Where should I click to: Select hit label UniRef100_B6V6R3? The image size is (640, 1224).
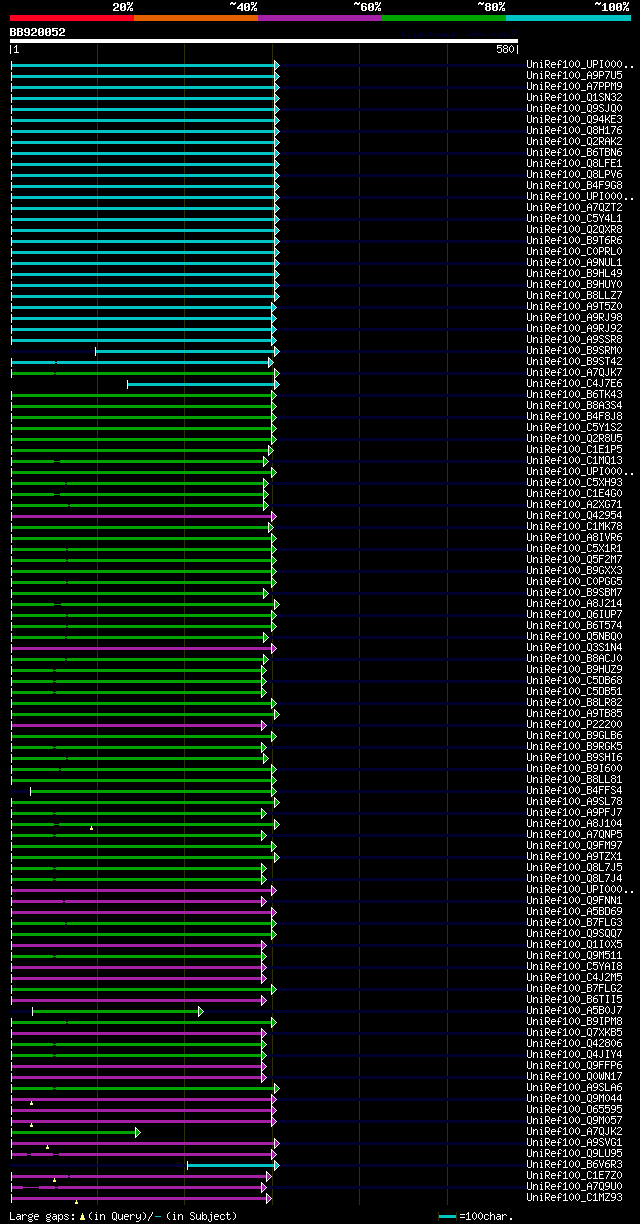(x=574, y=1164)
